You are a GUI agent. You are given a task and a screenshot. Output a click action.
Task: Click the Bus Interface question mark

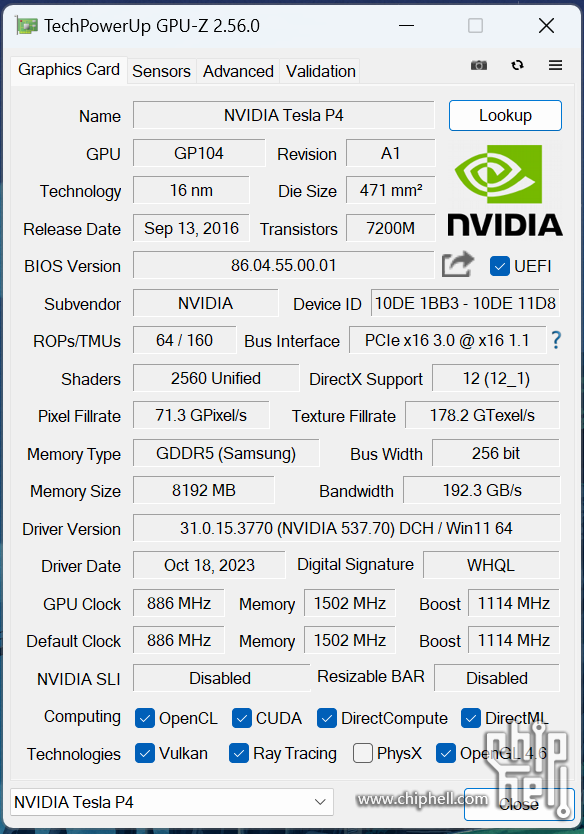tap(556, 340)
